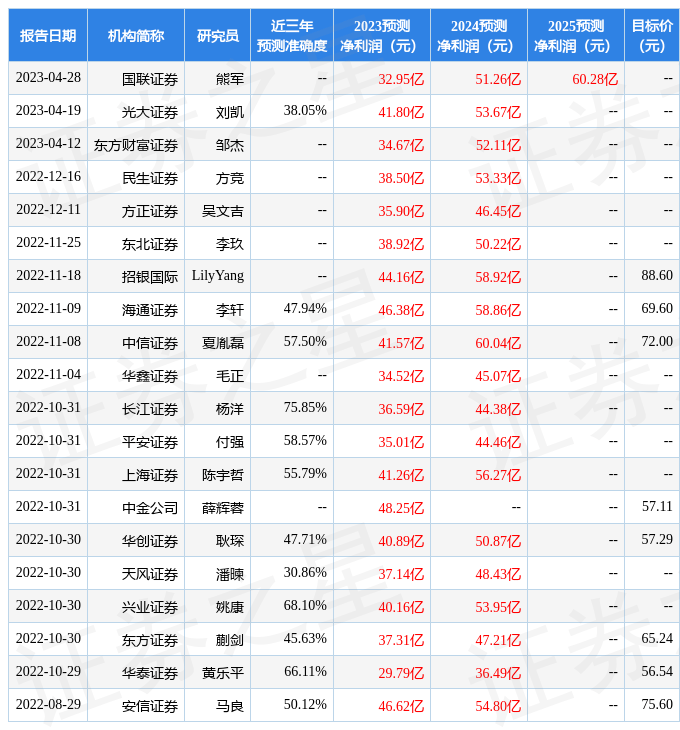The image size is (680, 730).
Task: Select institution 华泰证券
Action: (150, 673)
